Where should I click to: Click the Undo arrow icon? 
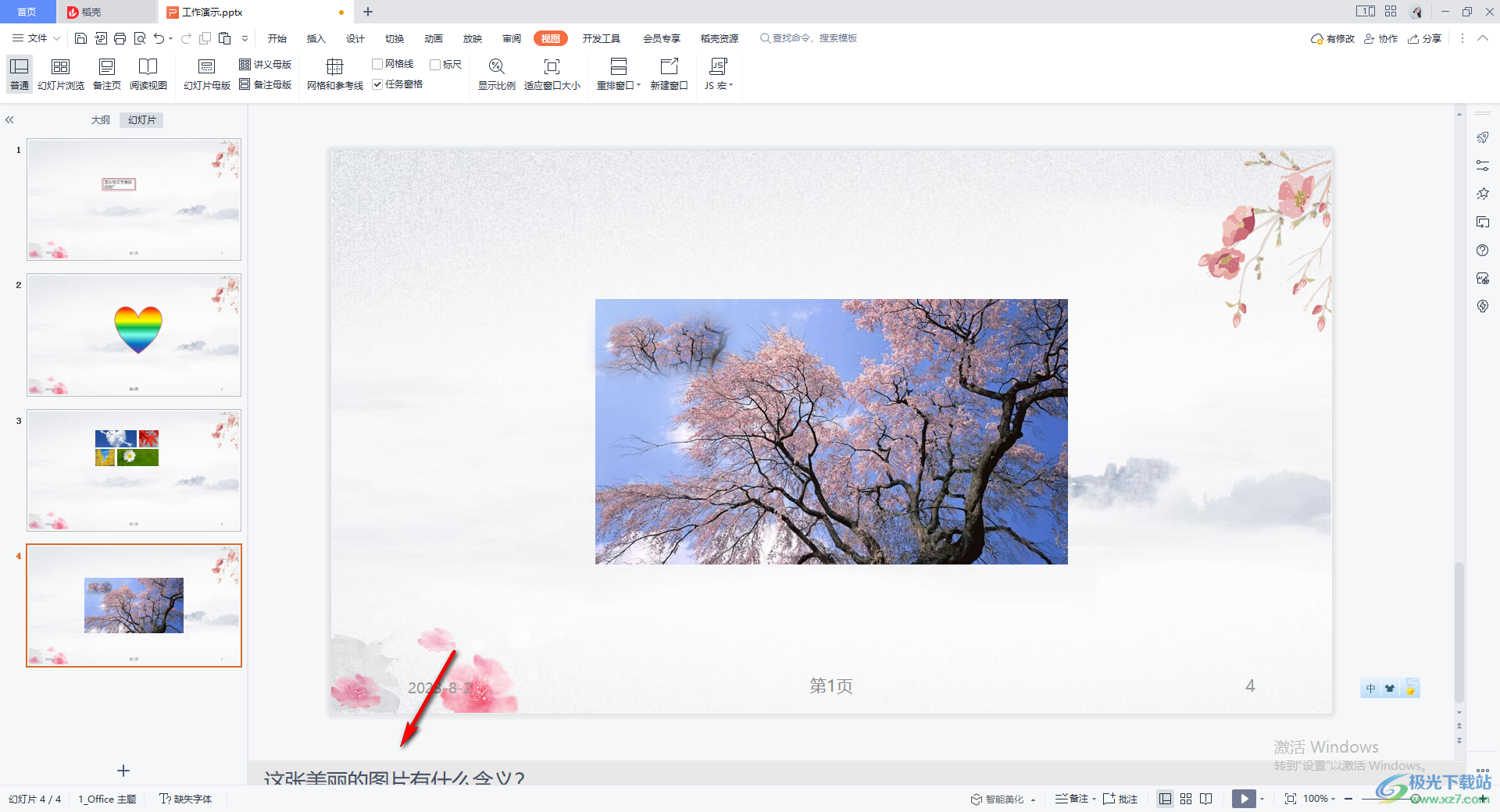tap(159, 38)
